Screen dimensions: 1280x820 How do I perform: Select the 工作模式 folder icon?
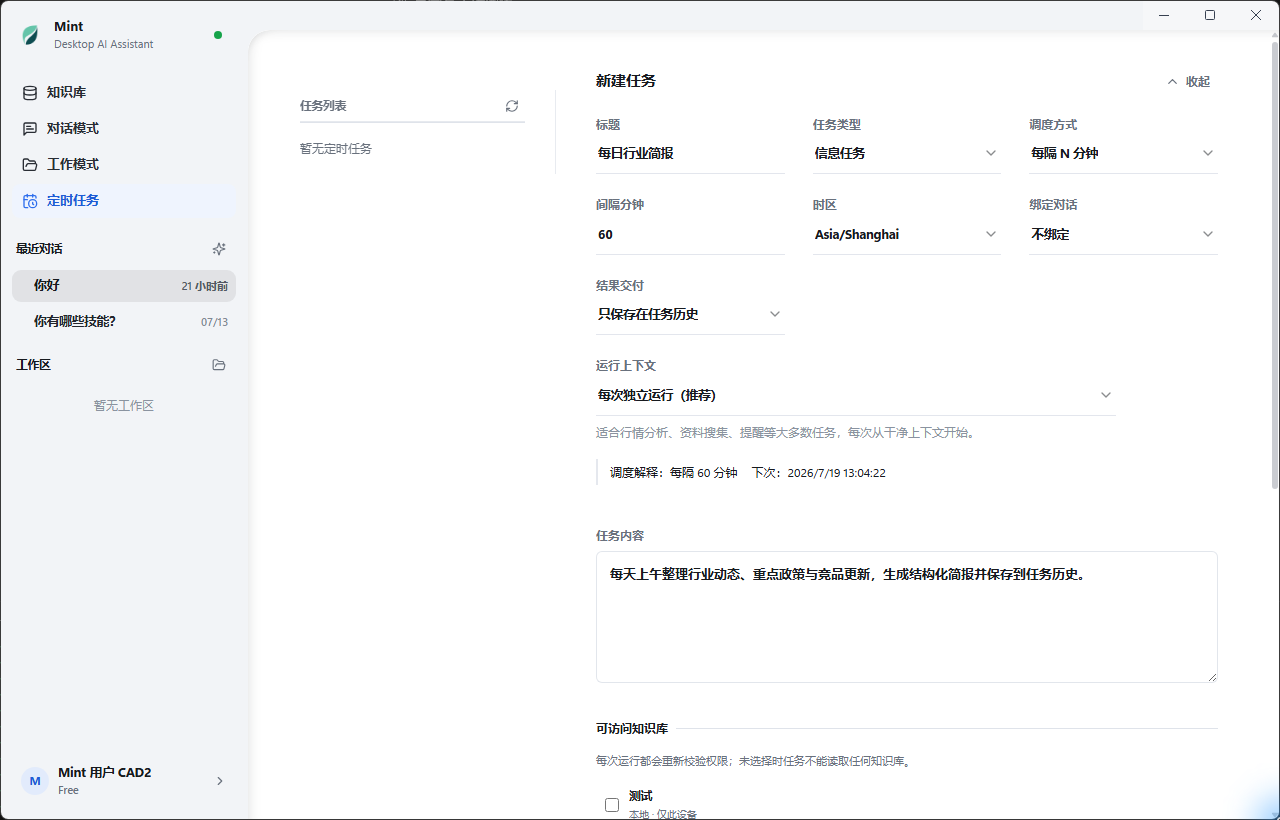[30, 164]
